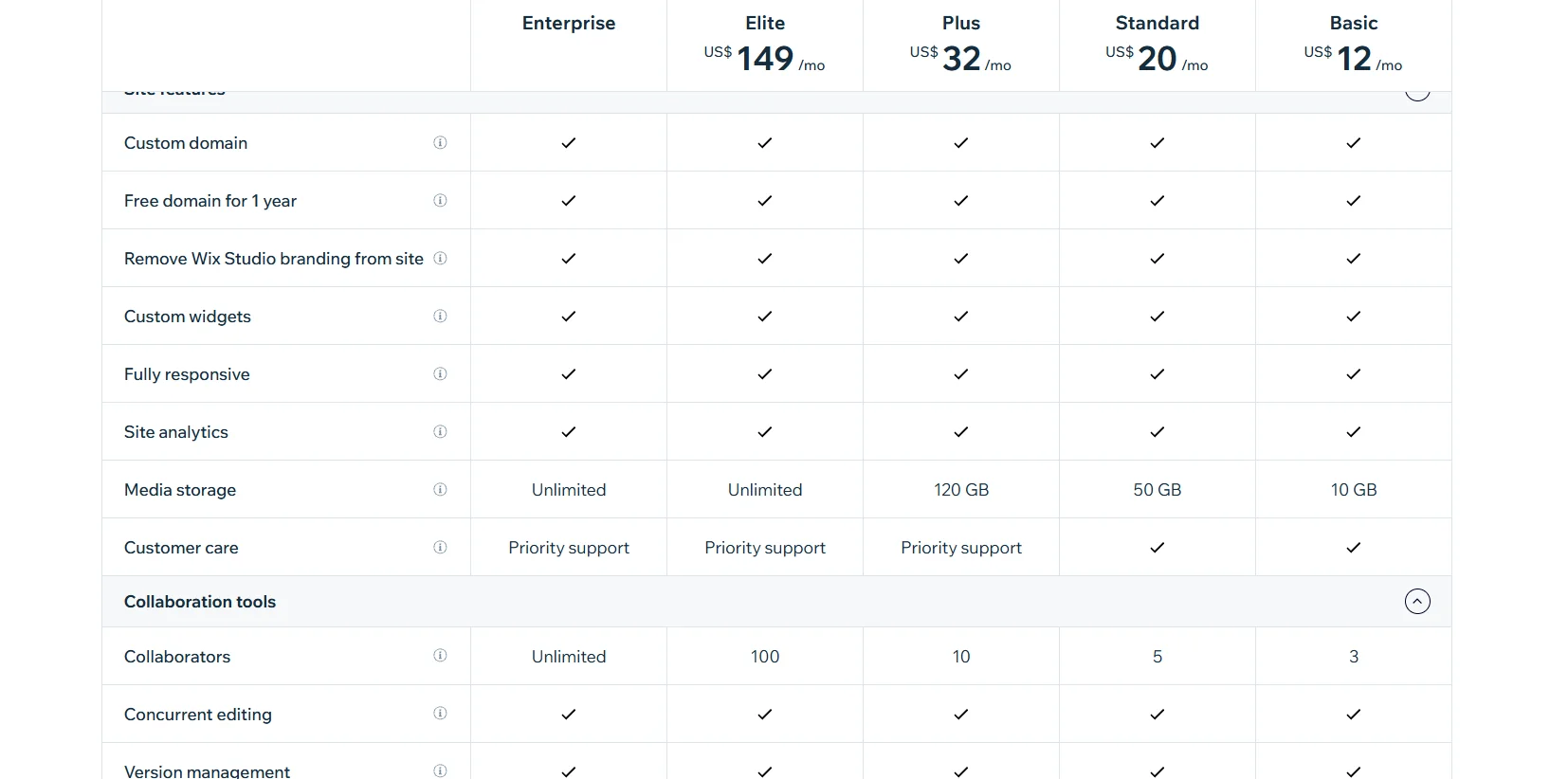Click the Site analytics info icon
This screenshot has width=1568, height=779.
(x=440, y=432)
